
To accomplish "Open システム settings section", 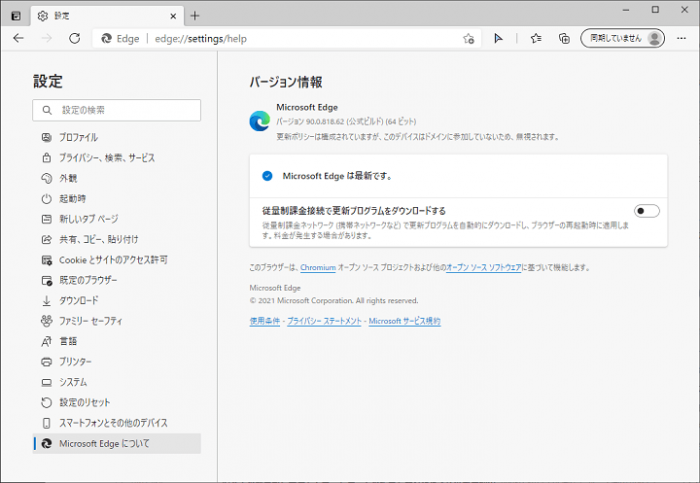I will 117,382.
